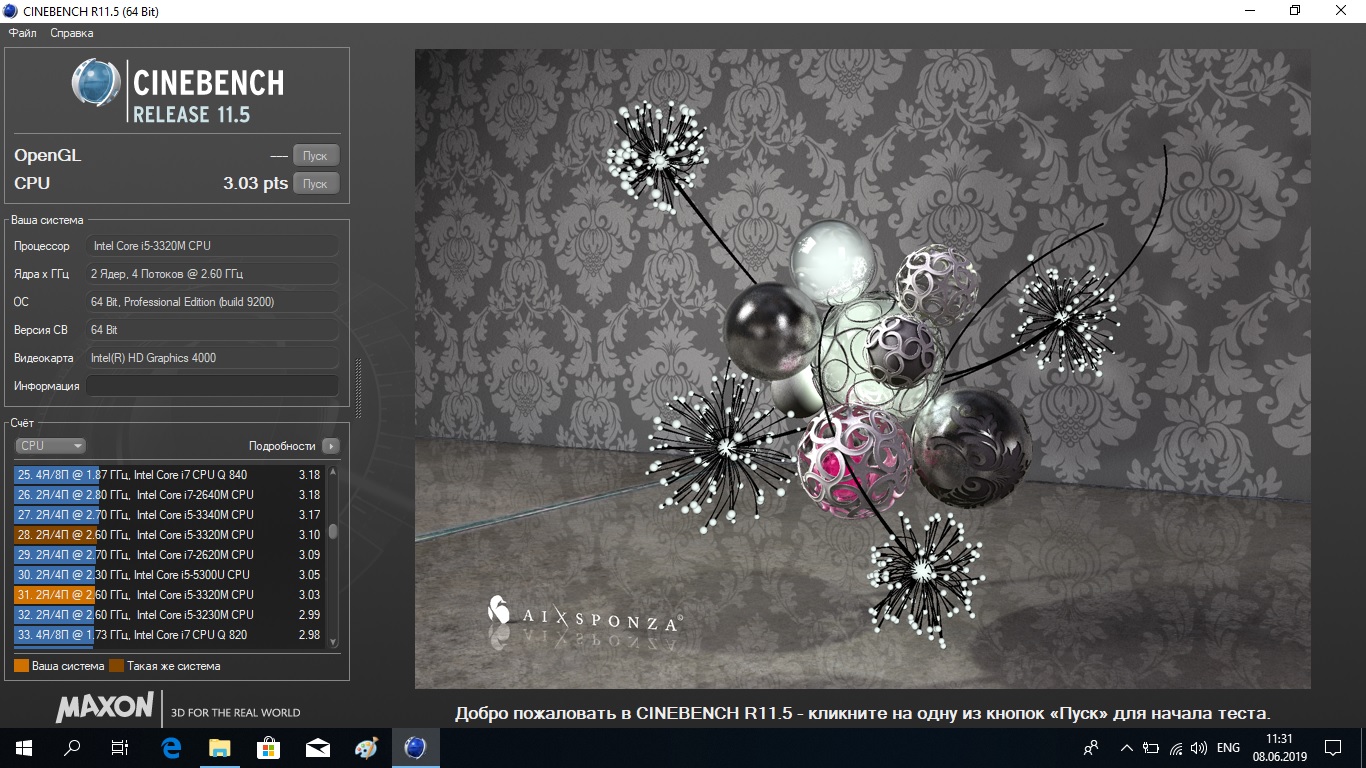The image size is (1366, 768).
Task: Minimize the Cinebench window
Action: (1250, 11)
